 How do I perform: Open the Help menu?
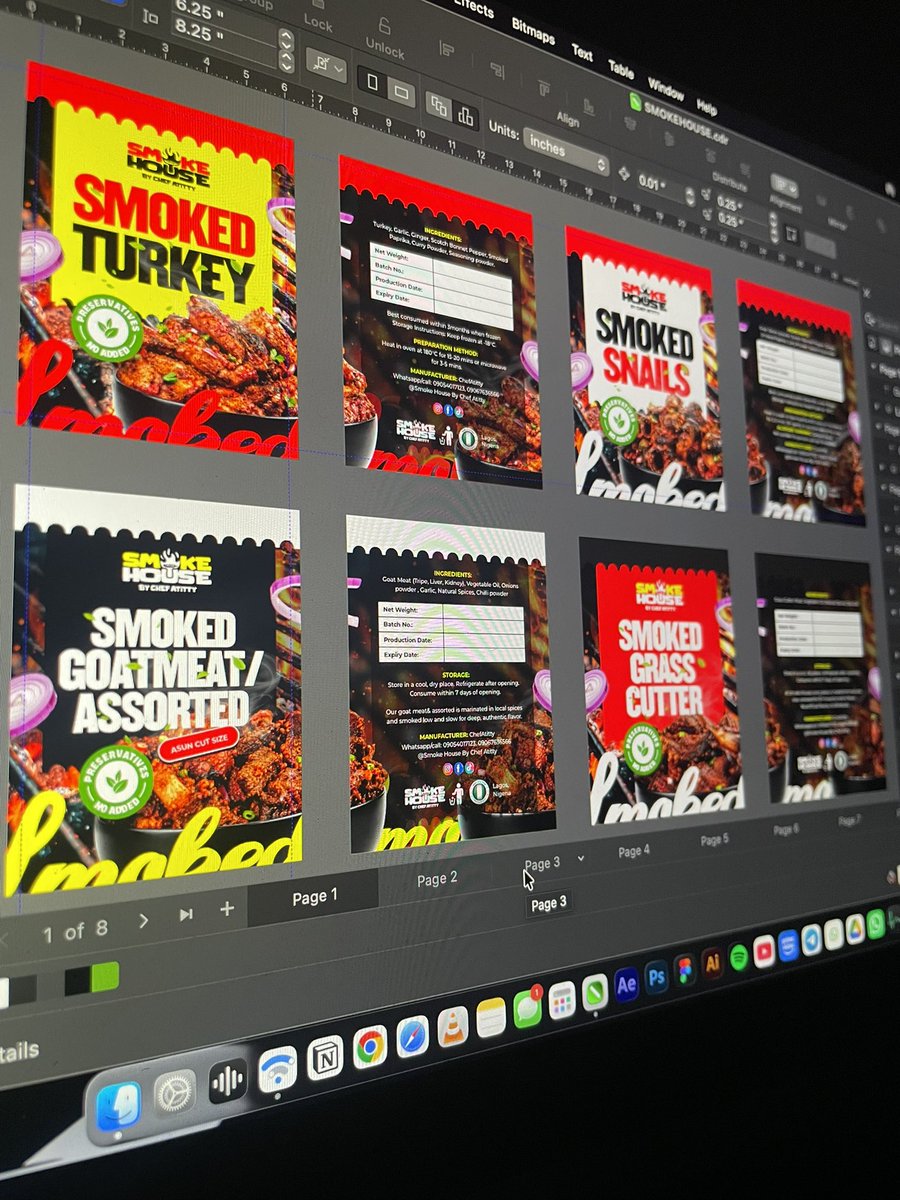(x=707, y=107)
